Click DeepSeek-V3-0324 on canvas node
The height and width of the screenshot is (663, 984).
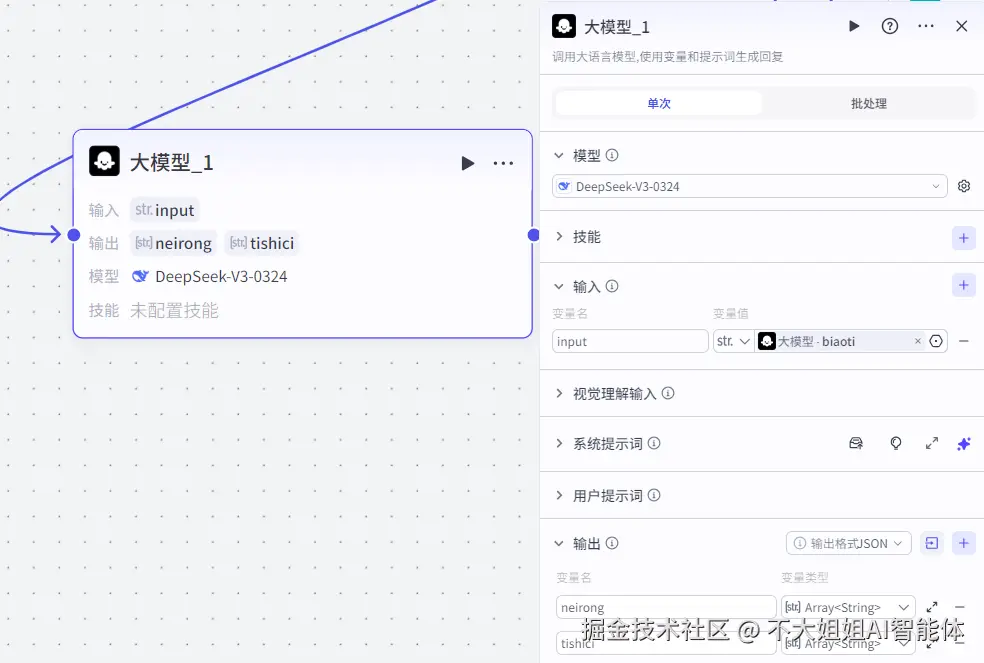pyautogui.click(x=221, y=276)
